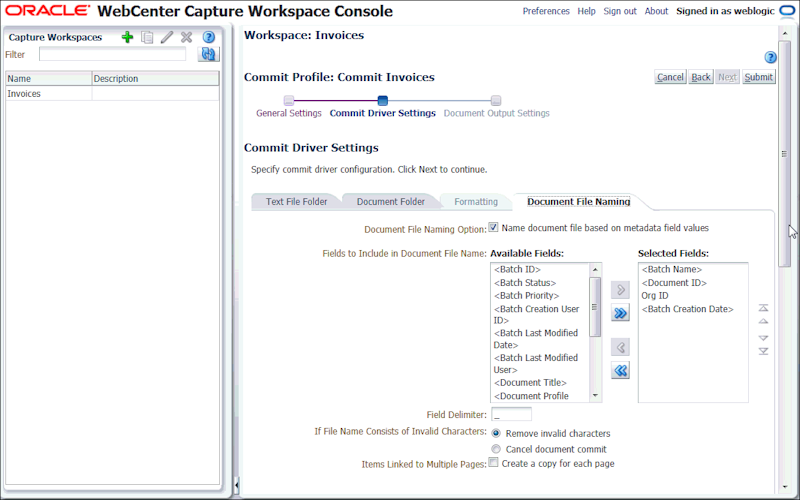Select <Batch Last Modified Date> field
This screenshot has width=800, height=500.
point(536,339)
